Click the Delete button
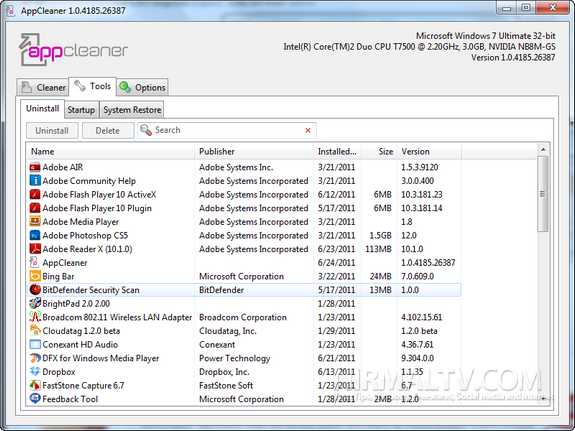This screenshot has height=431, width=575. (108, 131)
